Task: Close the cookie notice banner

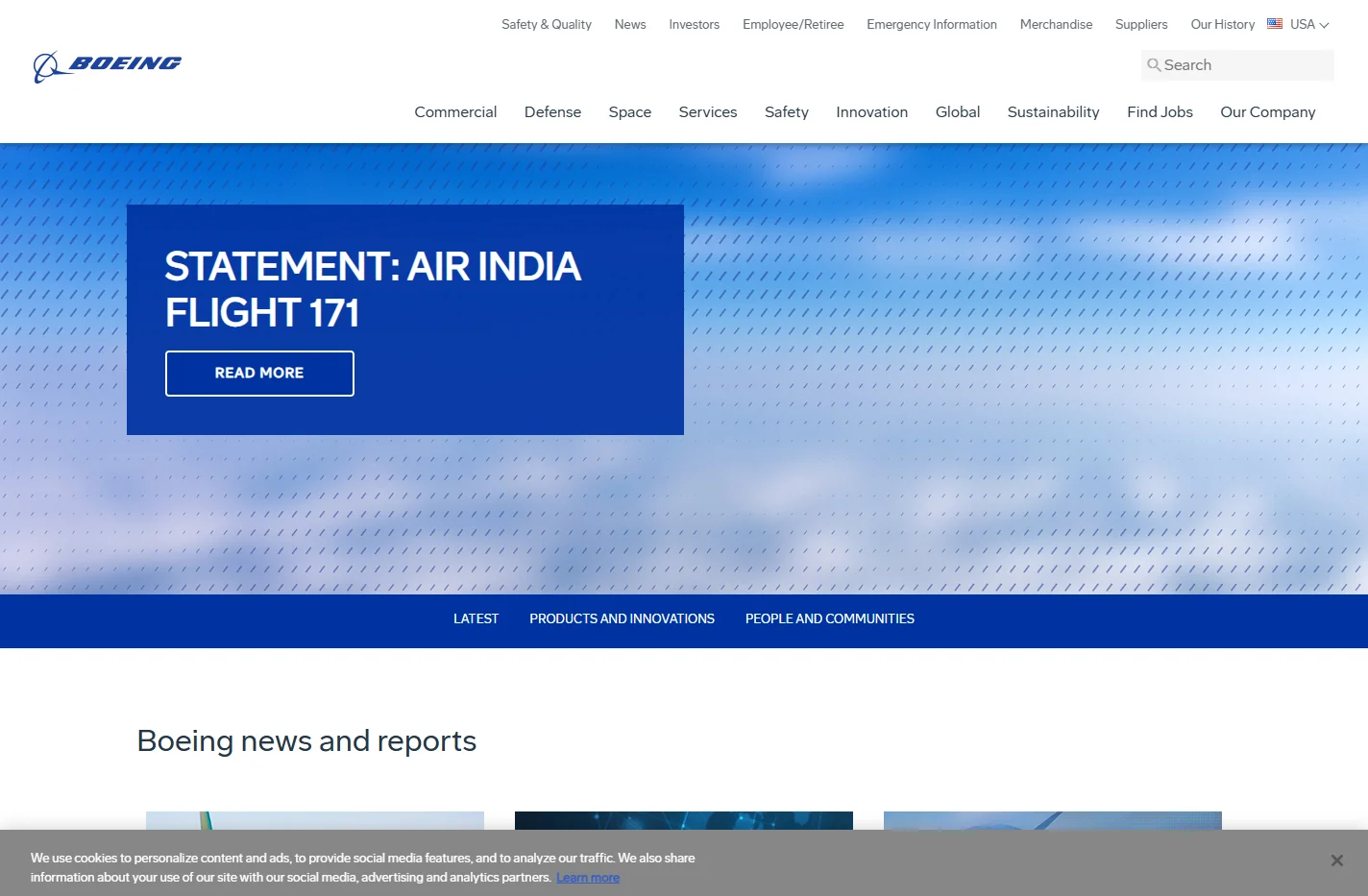Action: coord(1336,860)
